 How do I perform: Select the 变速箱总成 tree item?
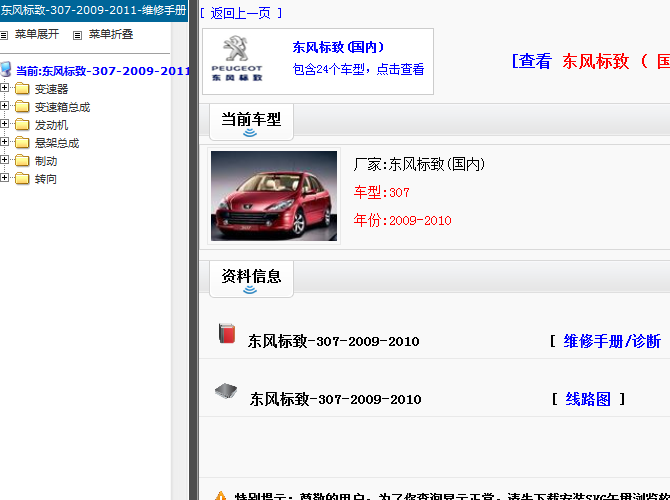pos(62,107)
